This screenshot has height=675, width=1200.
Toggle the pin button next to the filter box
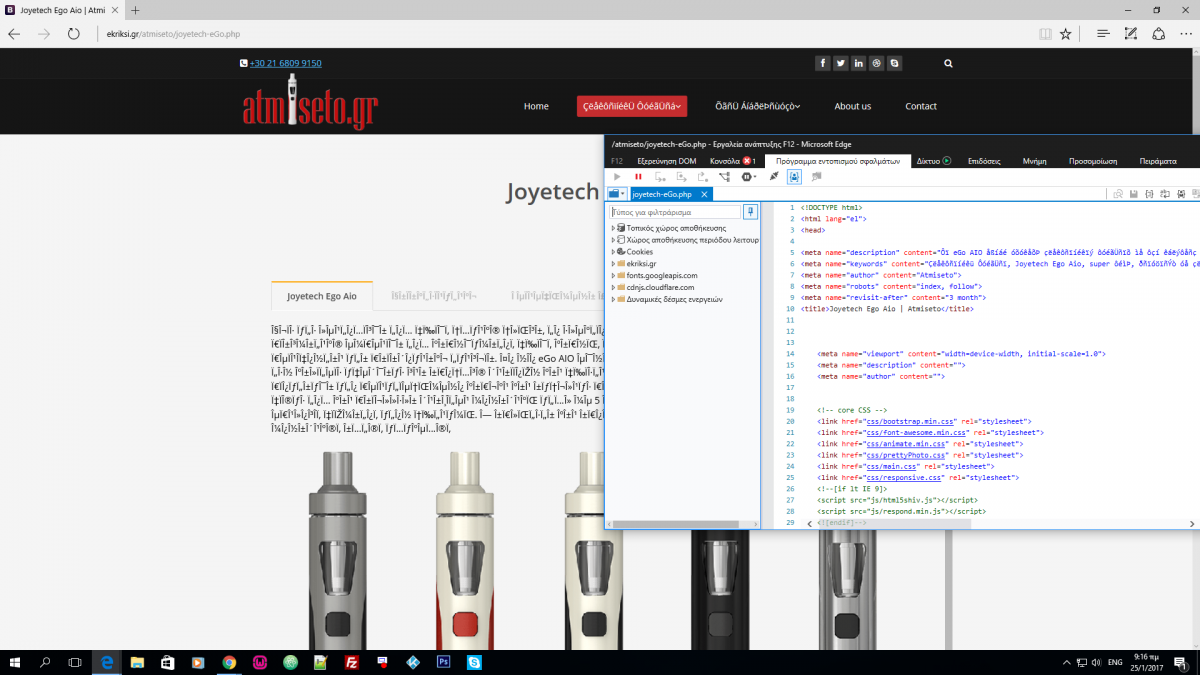coord(750,212)
